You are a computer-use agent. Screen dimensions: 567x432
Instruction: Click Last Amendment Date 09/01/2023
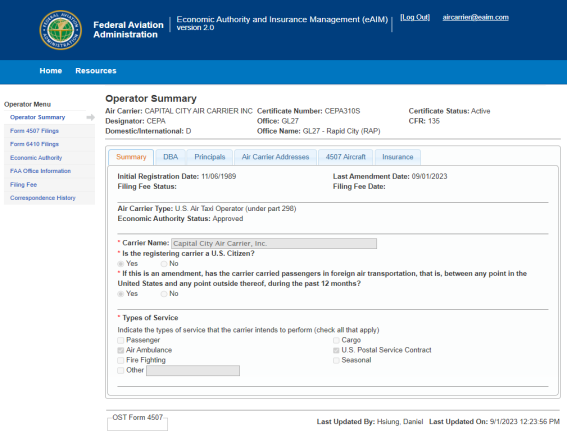tap(390, 176)
